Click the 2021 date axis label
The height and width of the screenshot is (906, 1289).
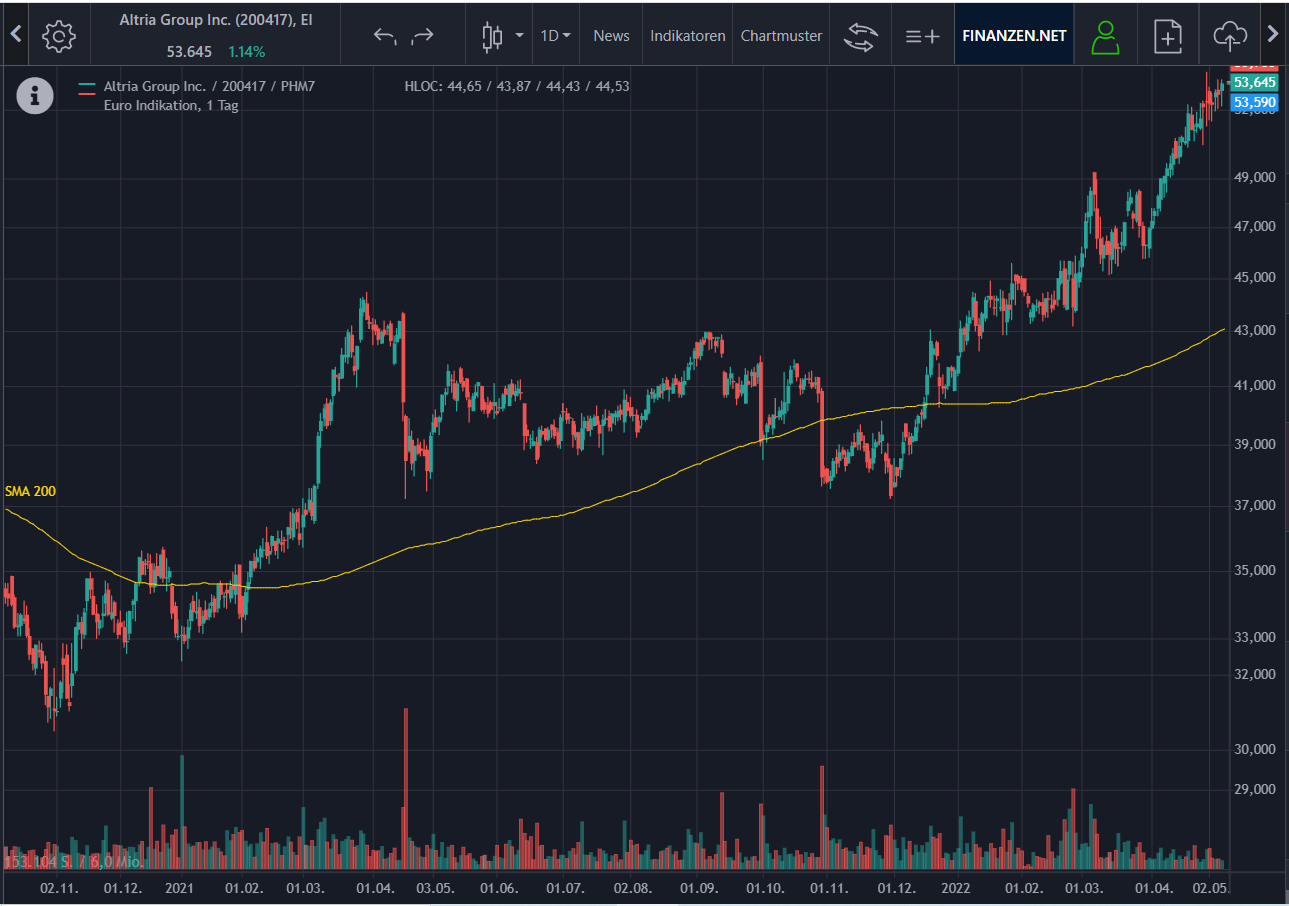[180, 887]
